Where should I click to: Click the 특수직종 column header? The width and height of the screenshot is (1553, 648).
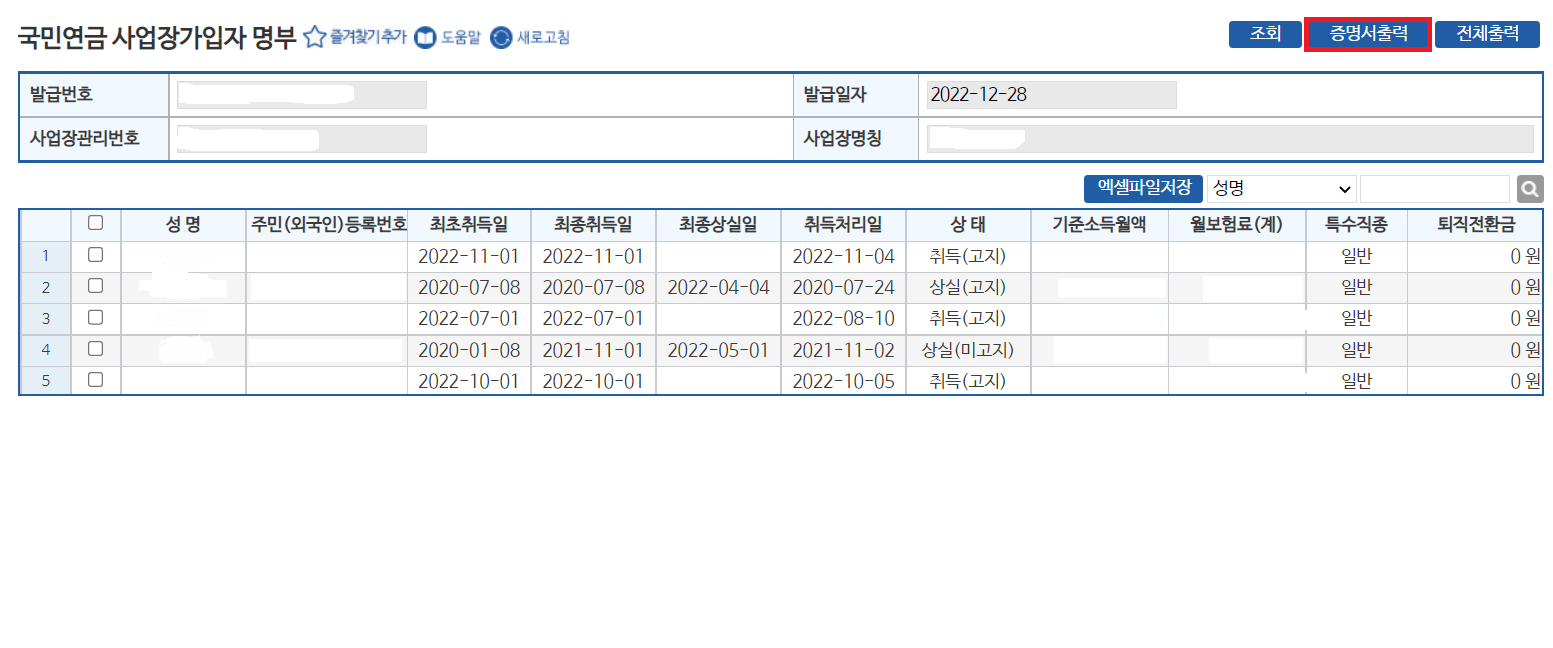(x=1356, y=225)
